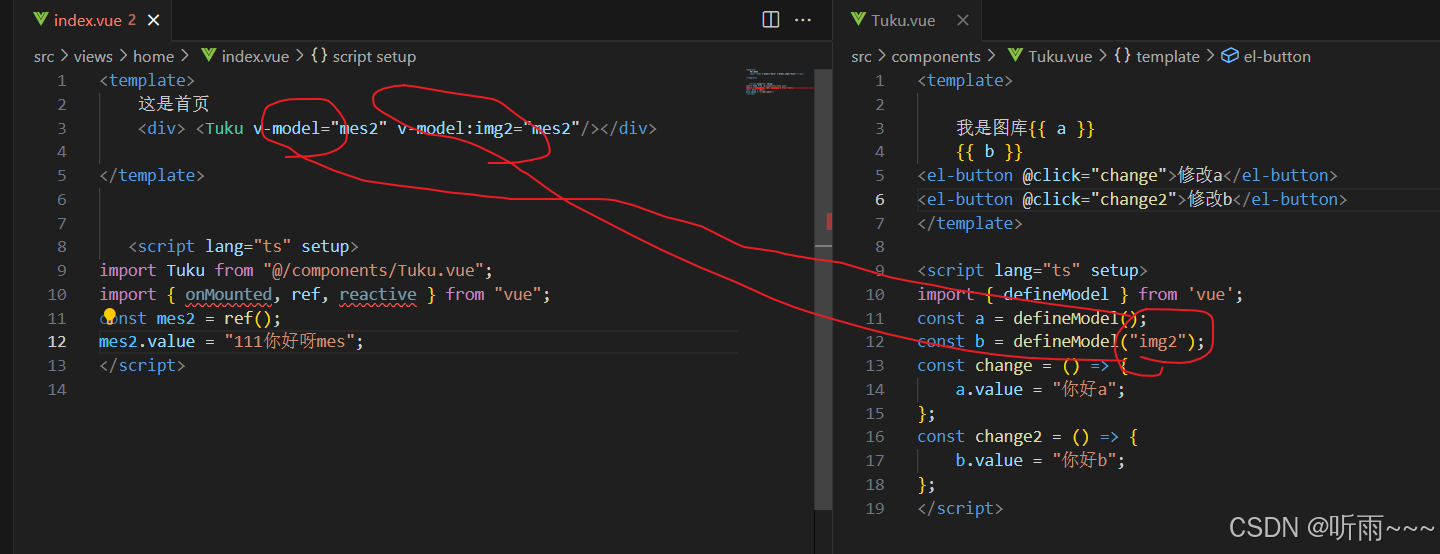Click line number 12 in index.vue
1440x554 pixels.
[x=58, y=341]
